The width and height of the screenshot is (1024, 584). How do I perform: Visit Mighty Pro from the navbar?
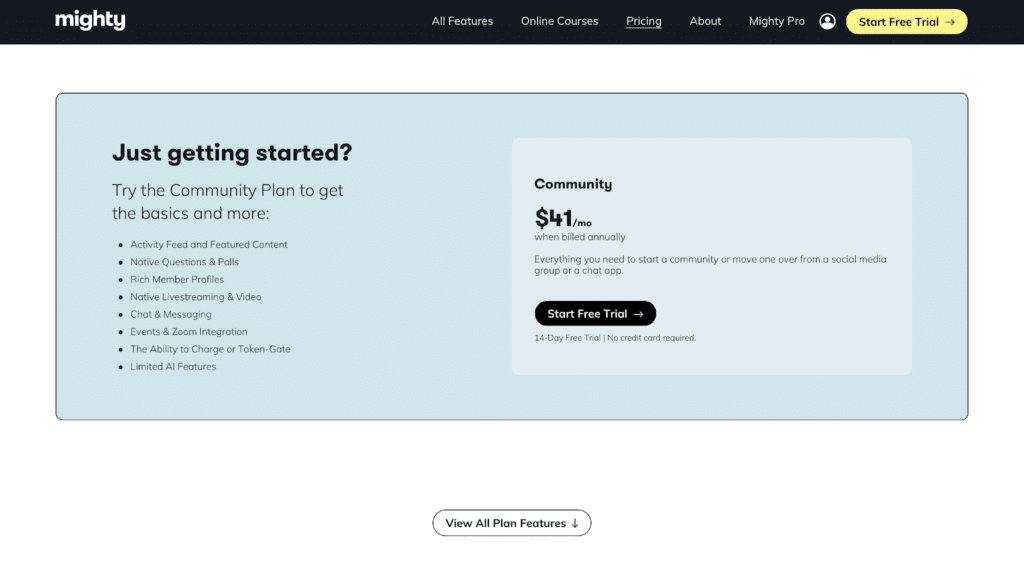[776, 21]
